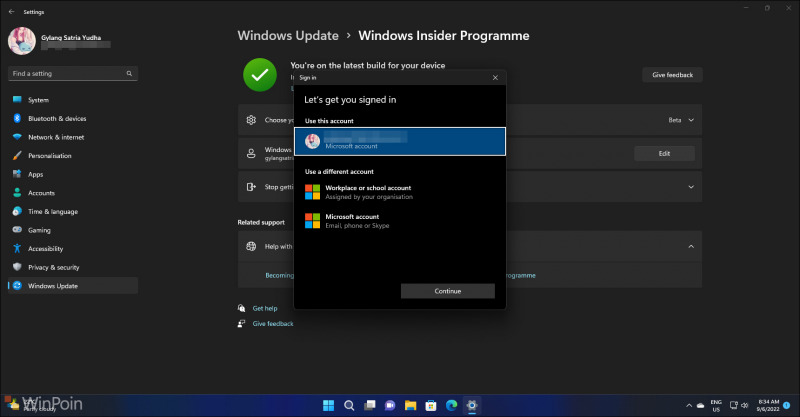Show hidden tray icons chevron

[689, 406]
